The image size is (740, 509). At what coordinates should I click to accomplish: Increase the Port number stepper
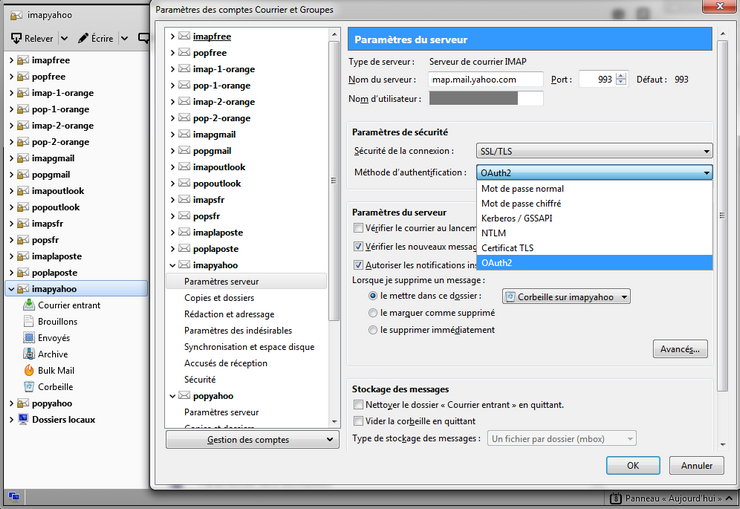pyautogui.click(x=621, y=76)
